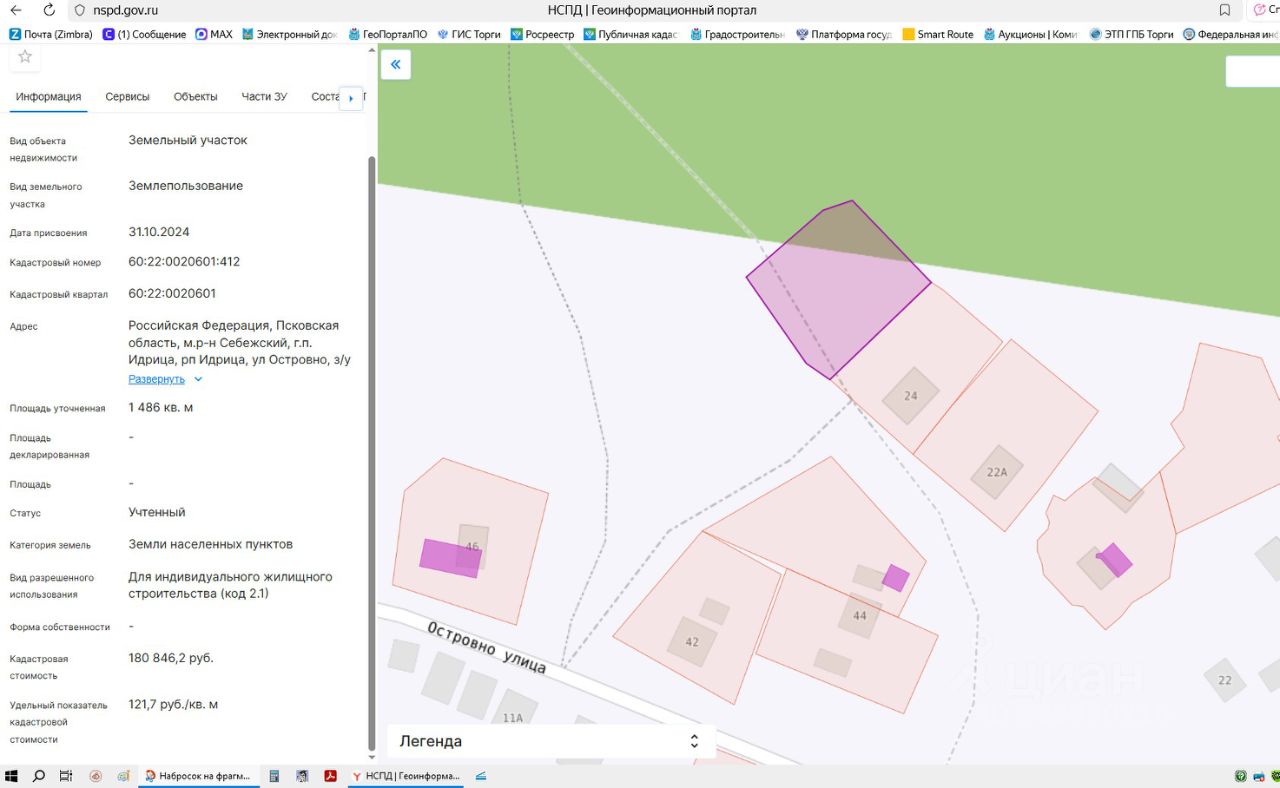The width and height of the screenshot is (1280, 788).
Task: Open the Части ЗУ tab
Action: point(264,97)
